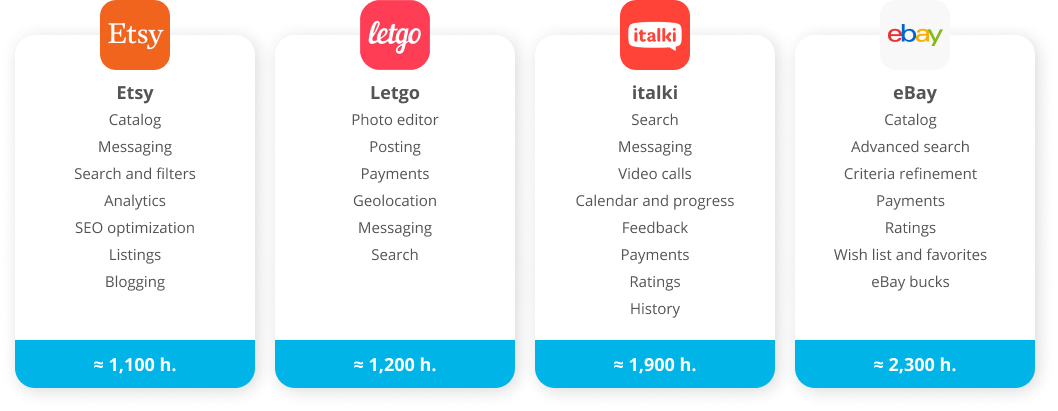Select the Letgo card heading

click(x=395, y=93)
